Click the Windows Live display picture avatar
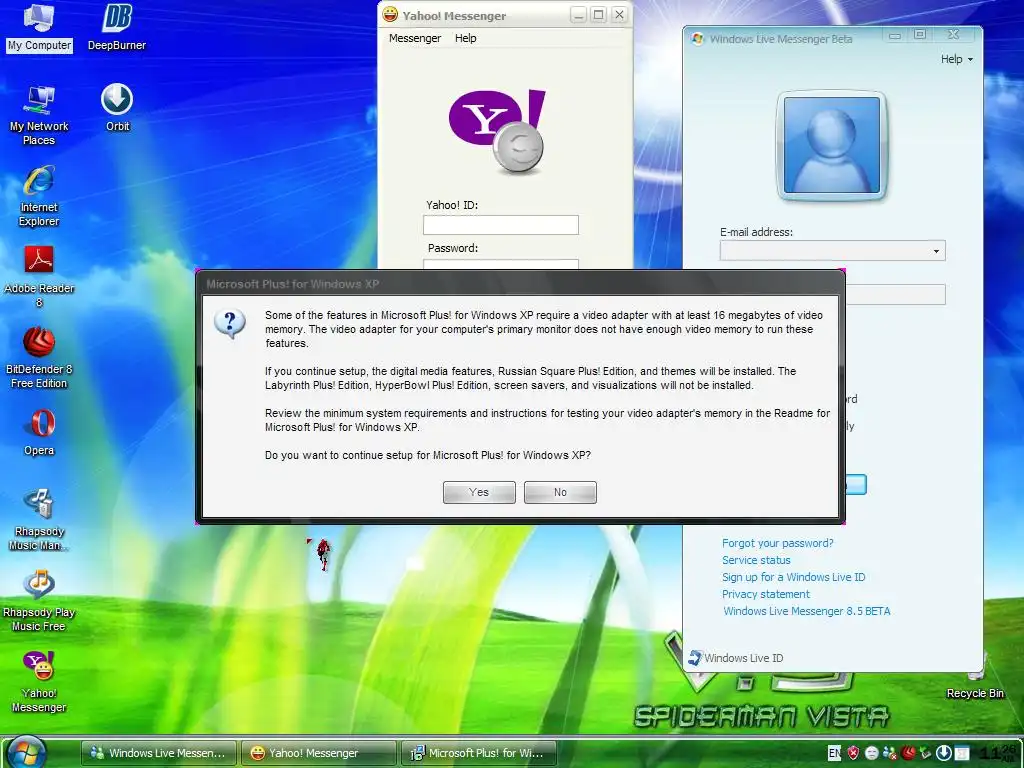The image size is (1024, 768). pyautogui.click(x=831, y=146)
